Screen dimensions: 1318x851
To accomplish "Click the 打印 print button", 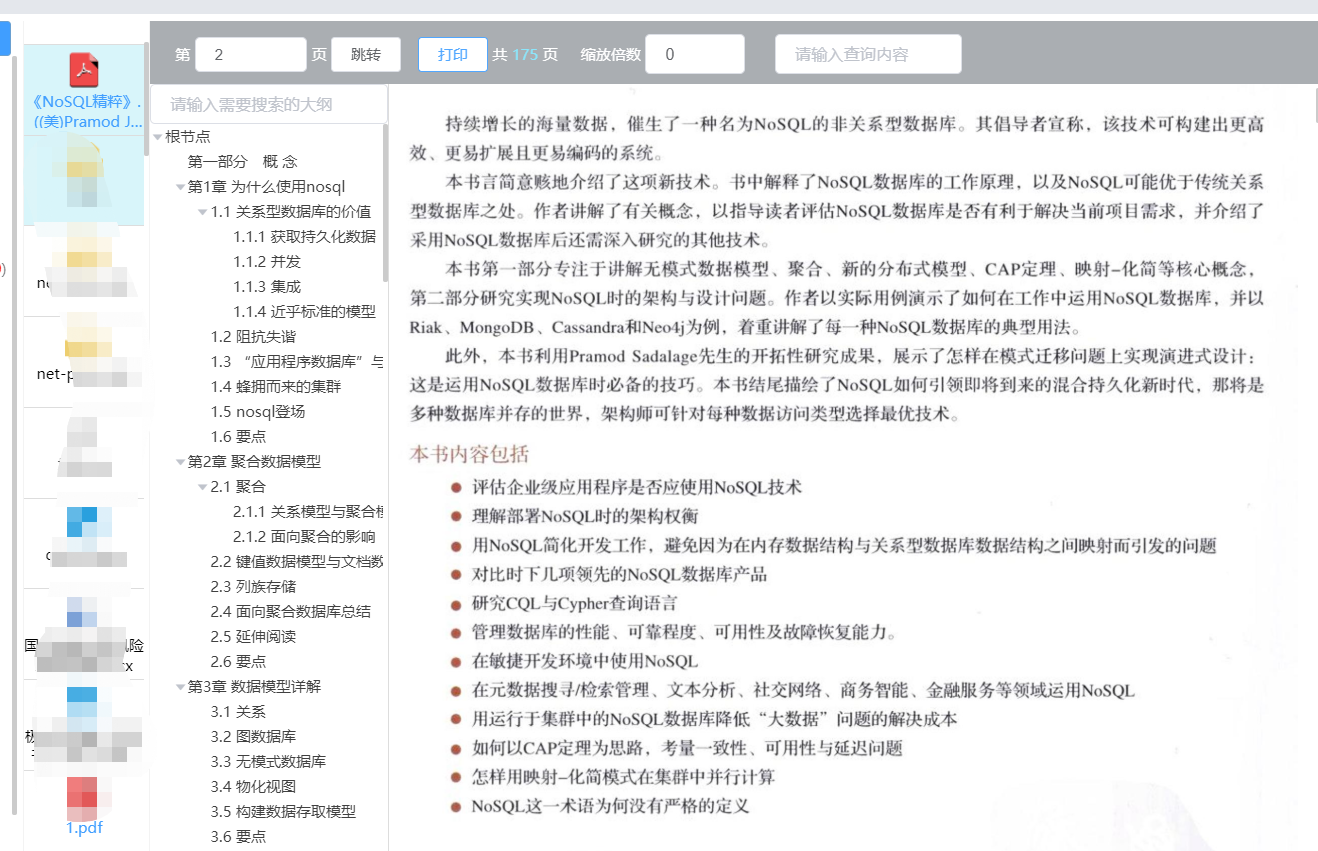I will pyautogui.click(x=453, y=54).
